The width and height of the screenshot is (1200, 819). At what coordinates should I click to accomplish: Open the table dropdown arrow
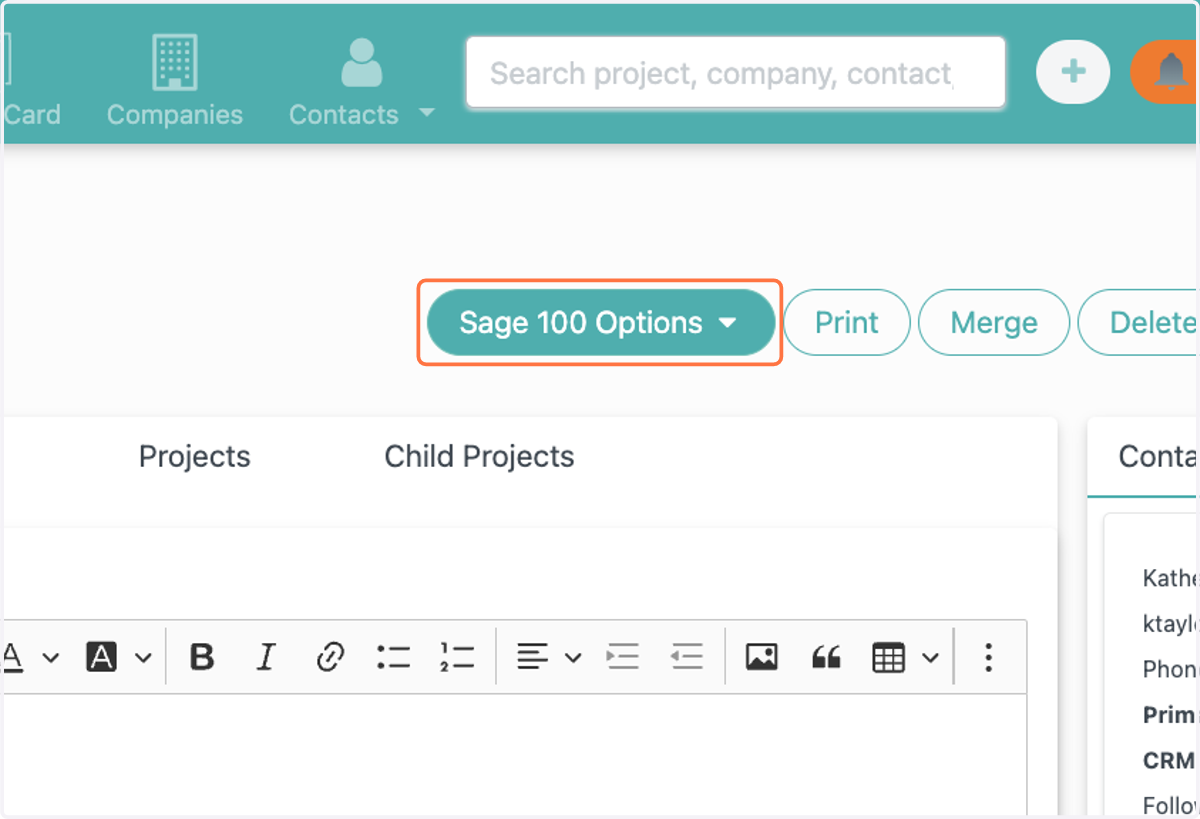930,658
